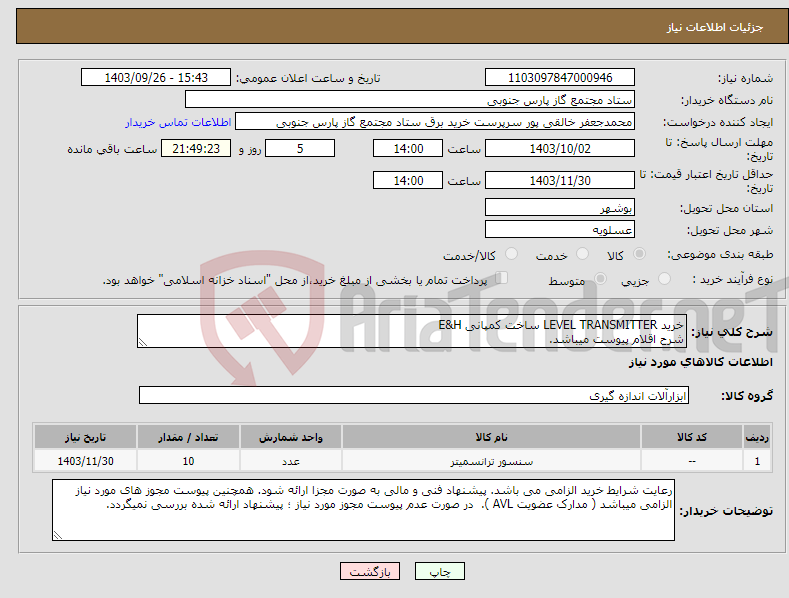
Task: Click the code cell showing --
Action: 692,461
